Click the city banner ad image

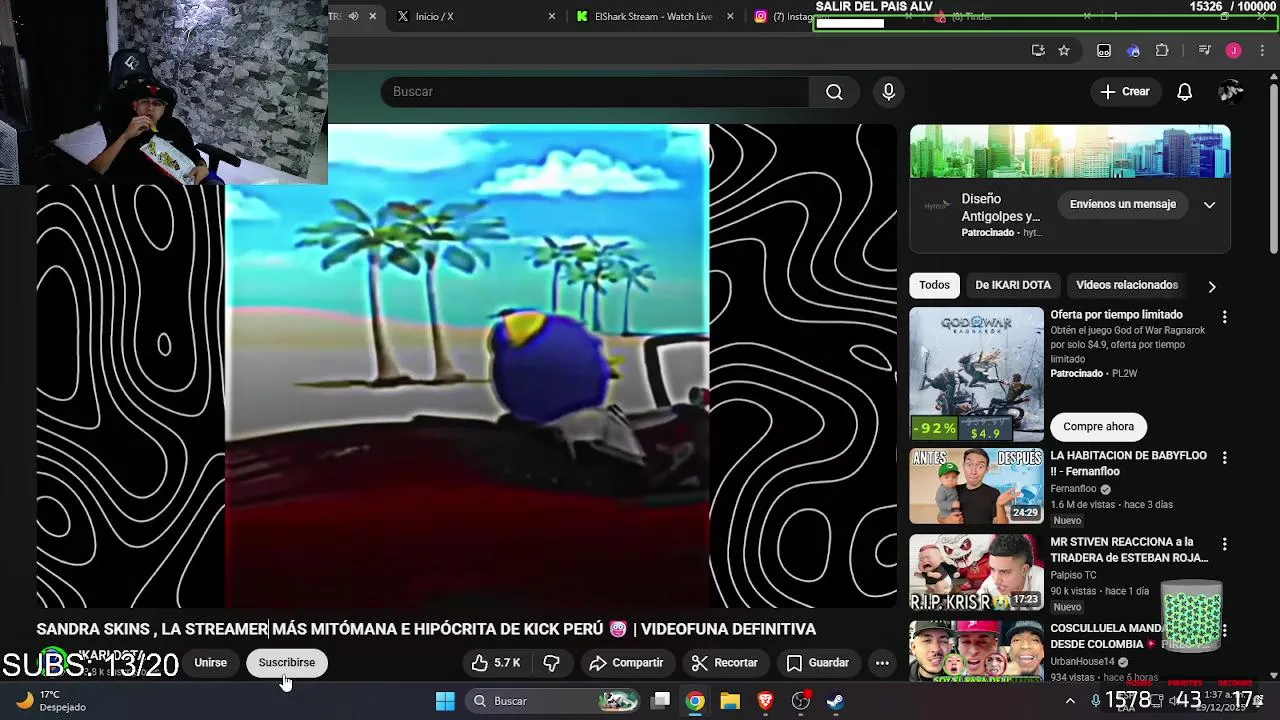[x=1070, y=151]
